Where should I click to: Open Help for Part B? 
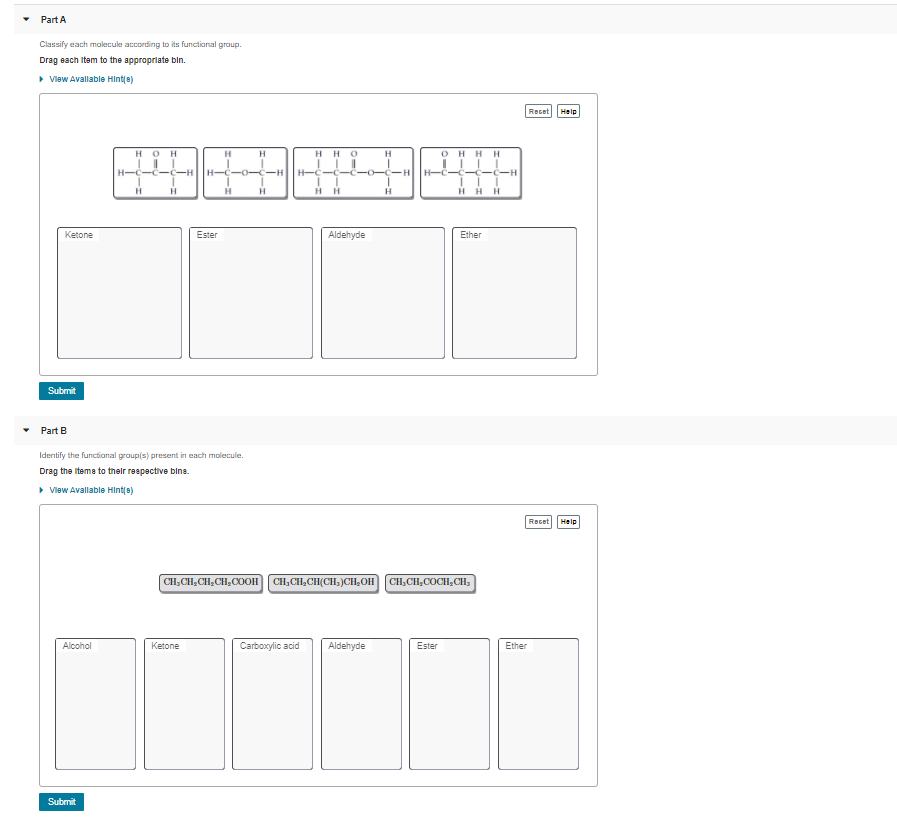pyautogui.click(x=567, y=521)
